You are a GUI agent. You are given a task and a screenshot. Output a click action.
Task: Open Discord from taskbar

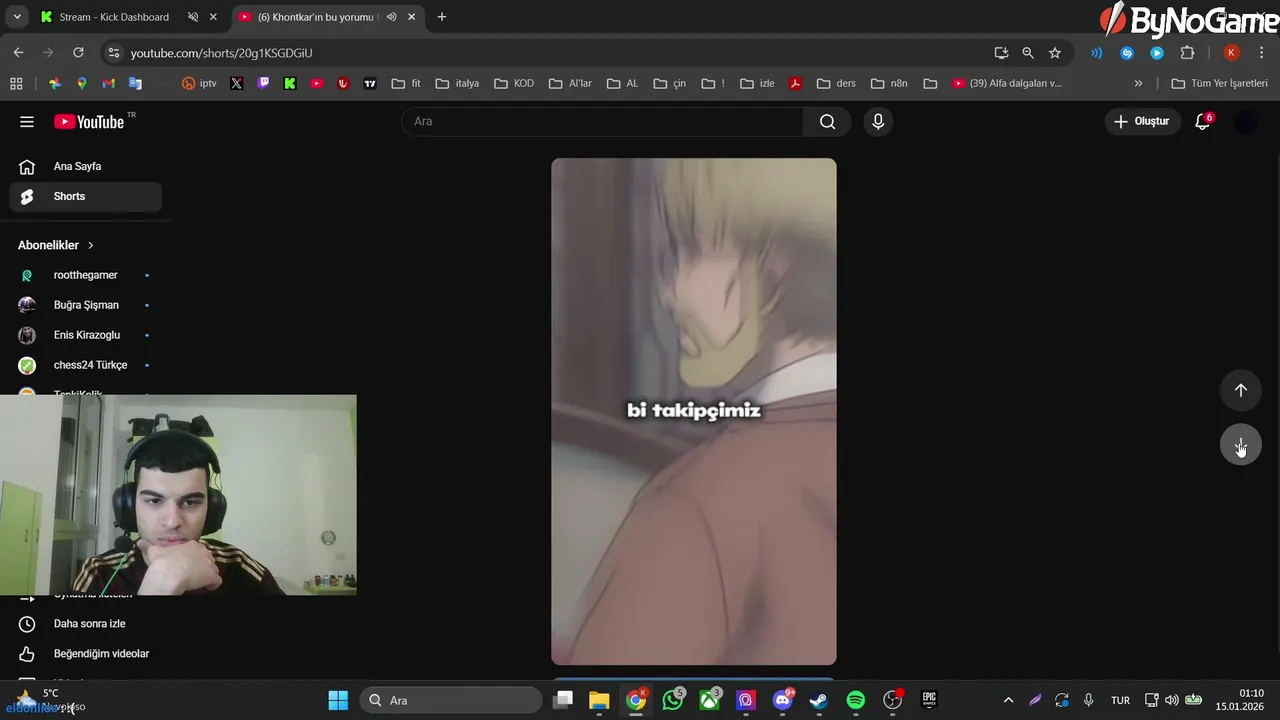click(783, 700)
